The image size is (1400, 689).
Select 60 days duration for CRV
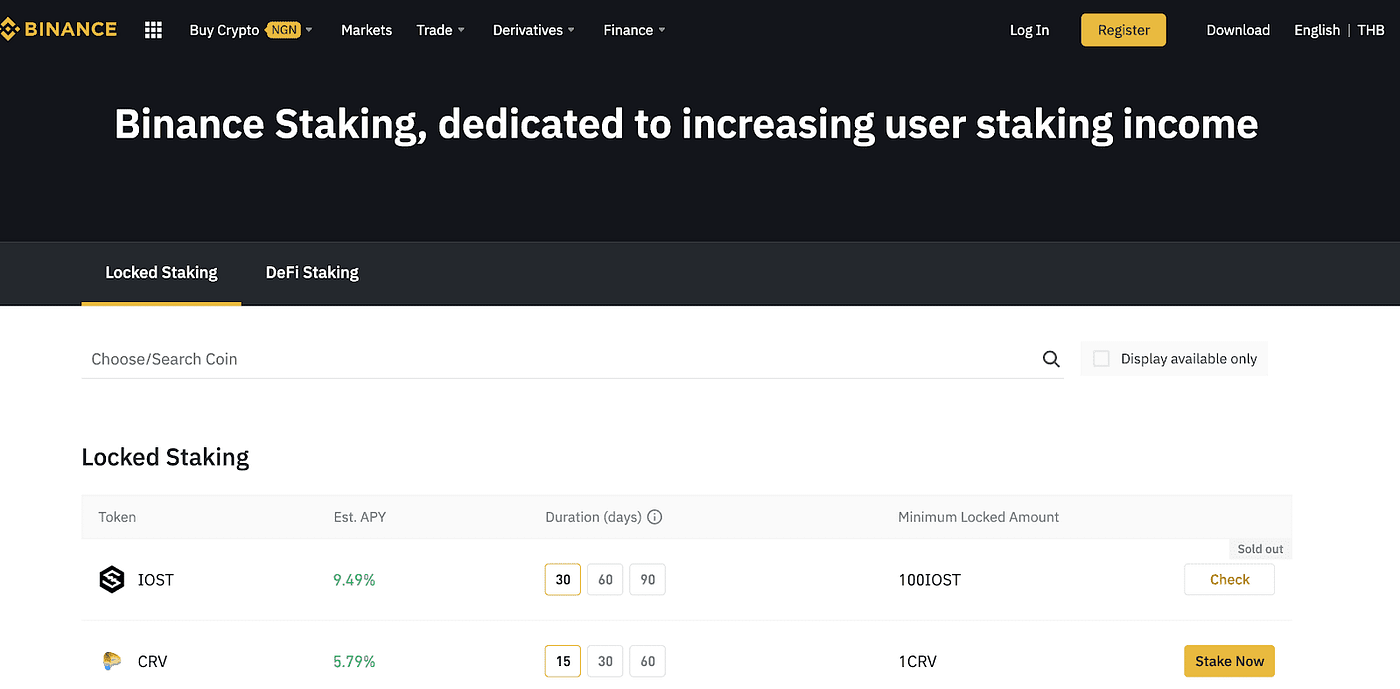tap(647, 661)
